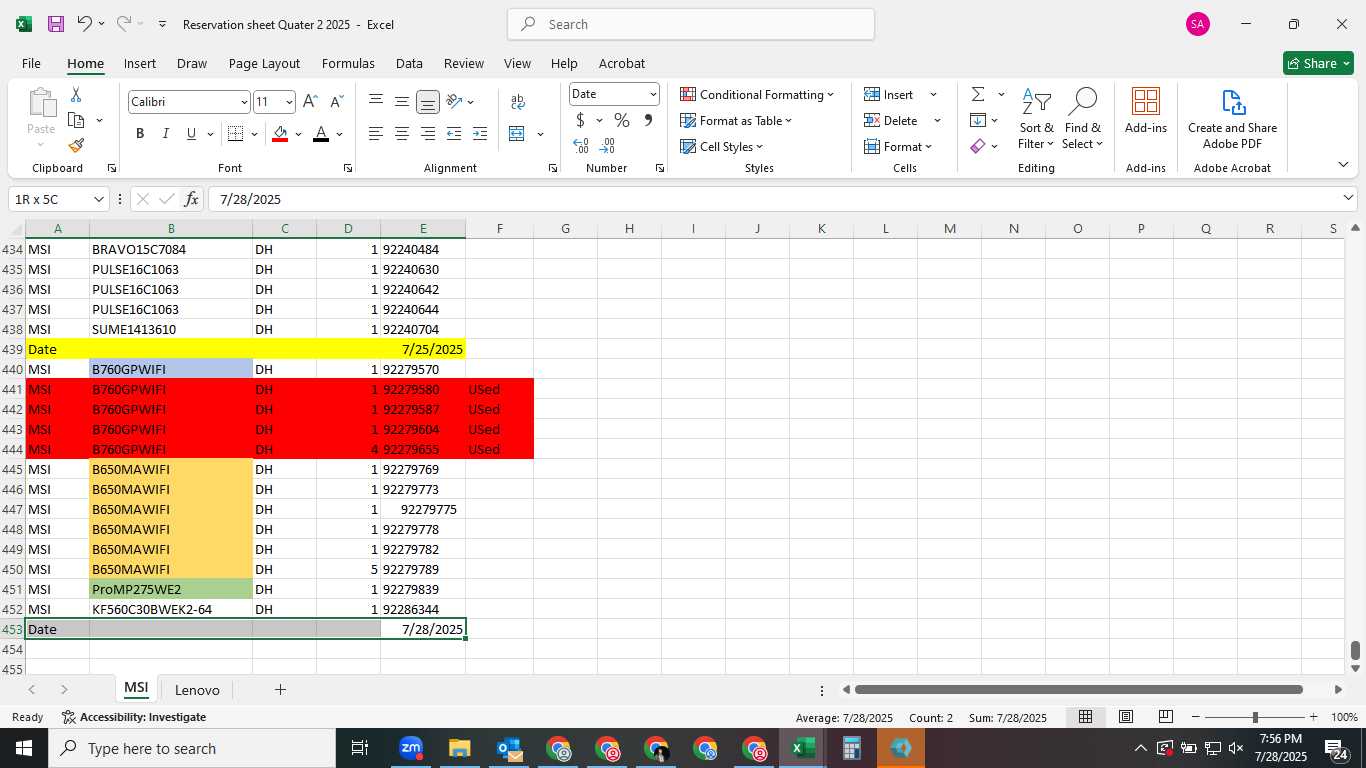This screenshot has width=1366, height=768.
Task: Switch to the Insert tab
Action: [x=140, y=63]
